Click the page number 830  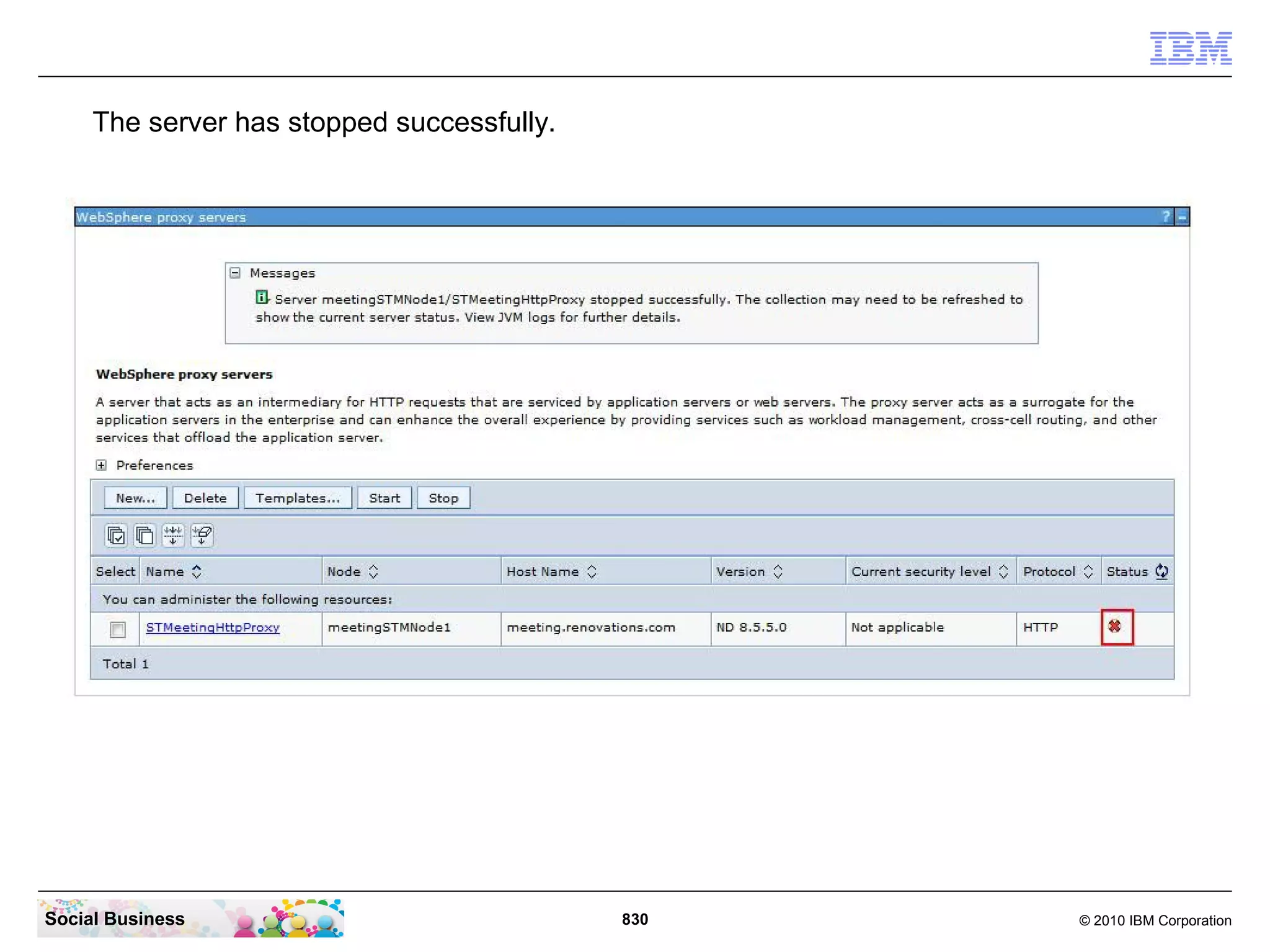point(635,919)
